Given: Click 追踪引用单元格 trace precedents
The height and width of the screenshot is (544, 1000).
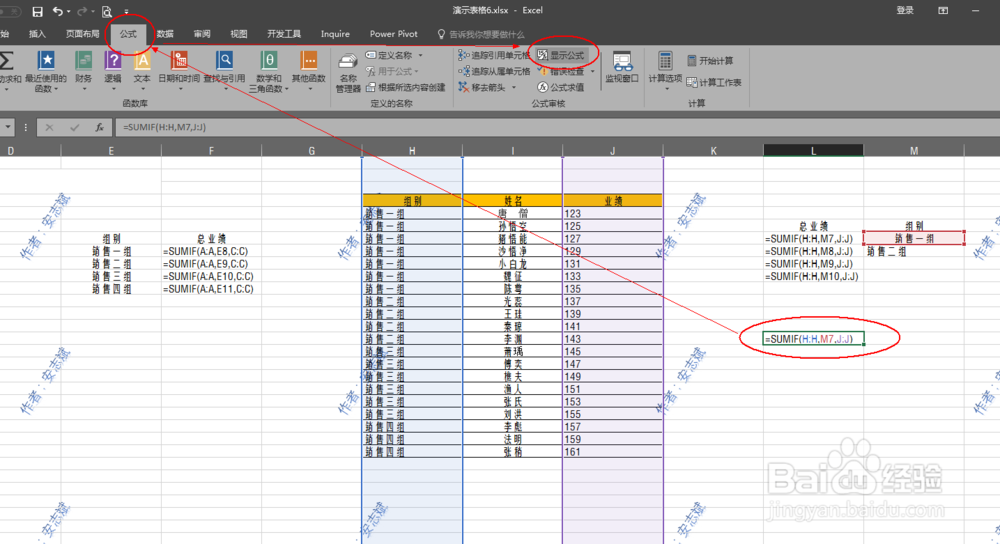Looking at the screenshot, I should click(494, 55).
